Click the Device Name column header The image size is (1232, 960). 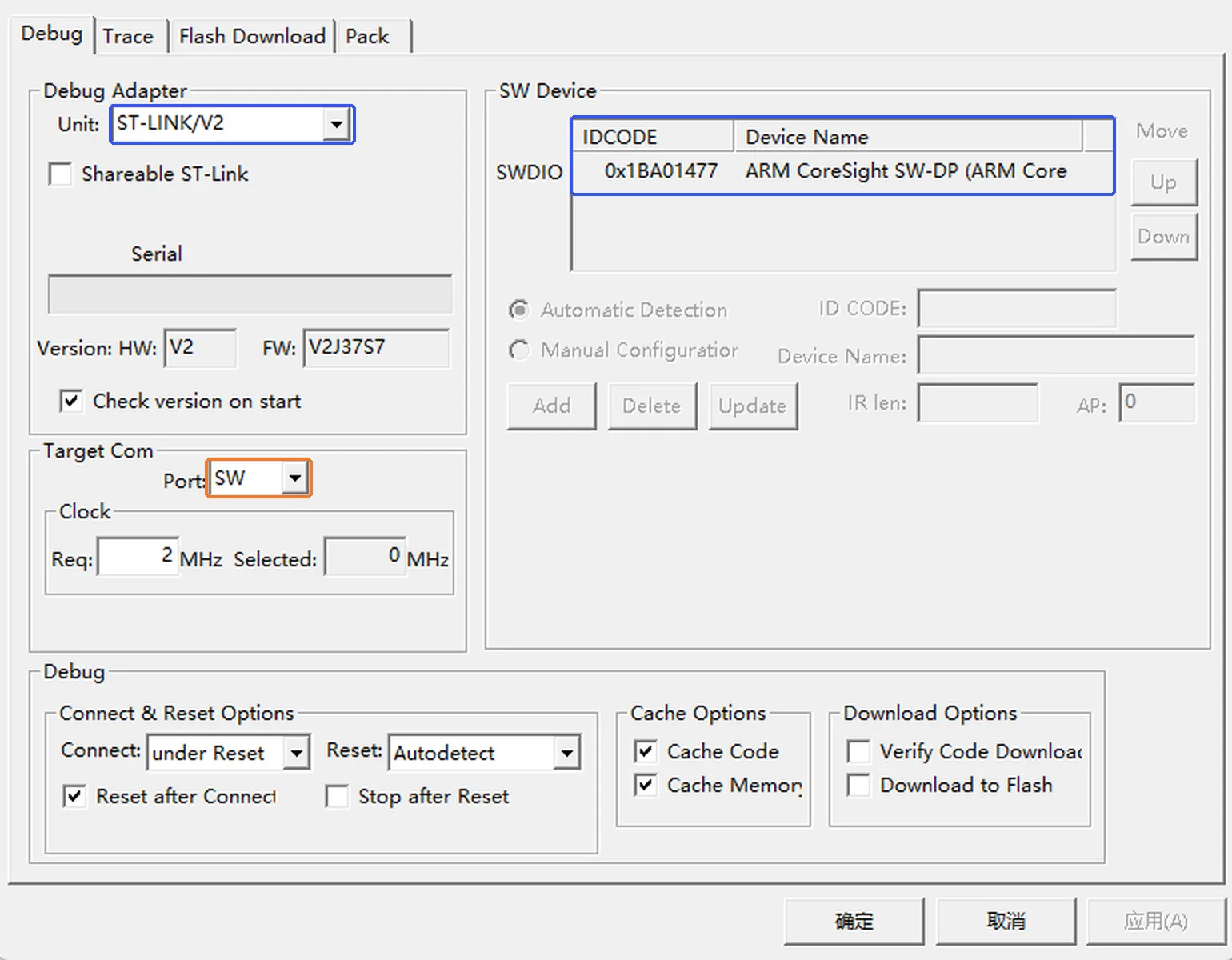(908, 137)
